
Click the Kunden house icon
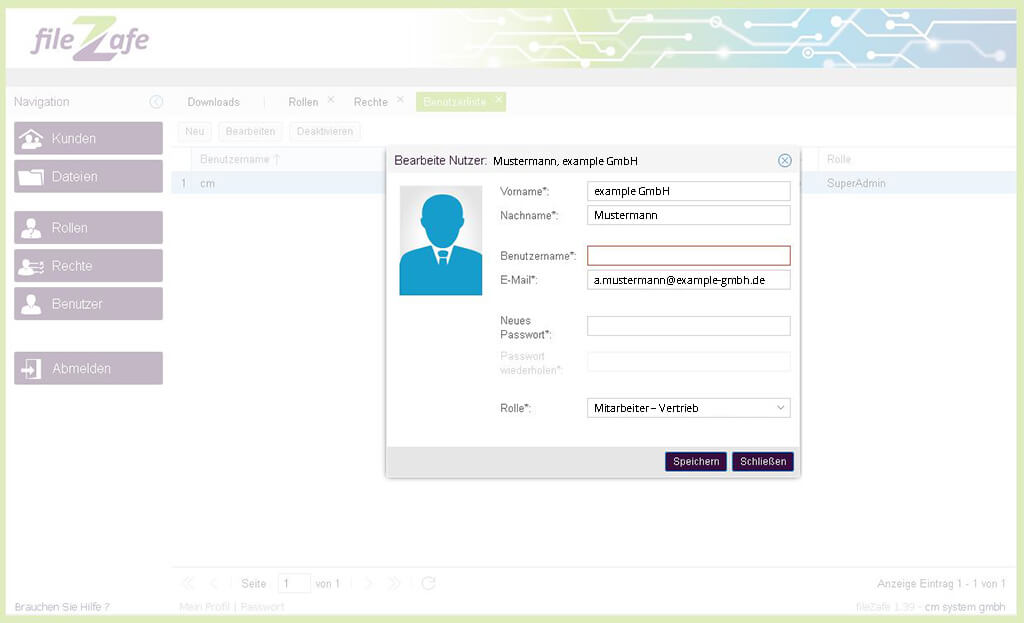(31, 138)
